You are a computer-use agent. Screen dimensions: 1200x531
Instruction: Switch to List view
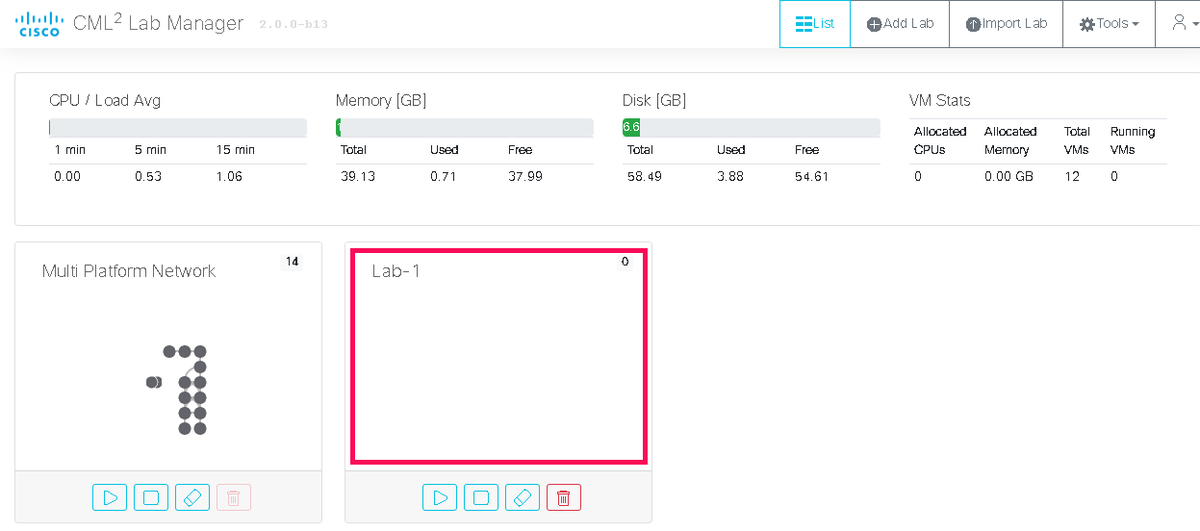[x=815, y=23]
